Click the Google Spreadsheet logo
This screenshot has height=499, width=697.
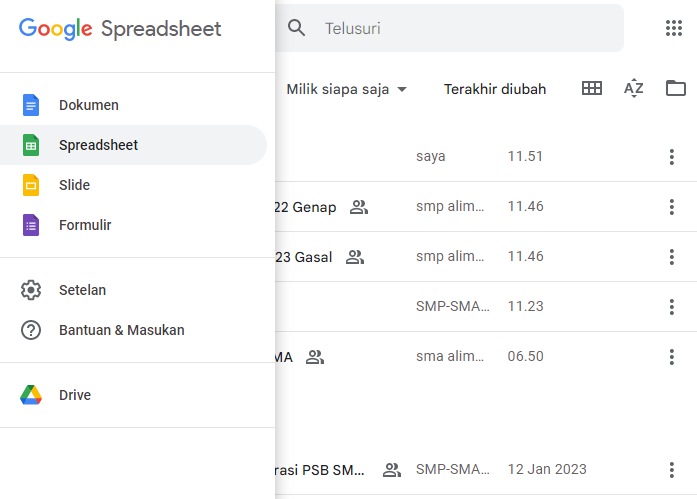(120, 29)
